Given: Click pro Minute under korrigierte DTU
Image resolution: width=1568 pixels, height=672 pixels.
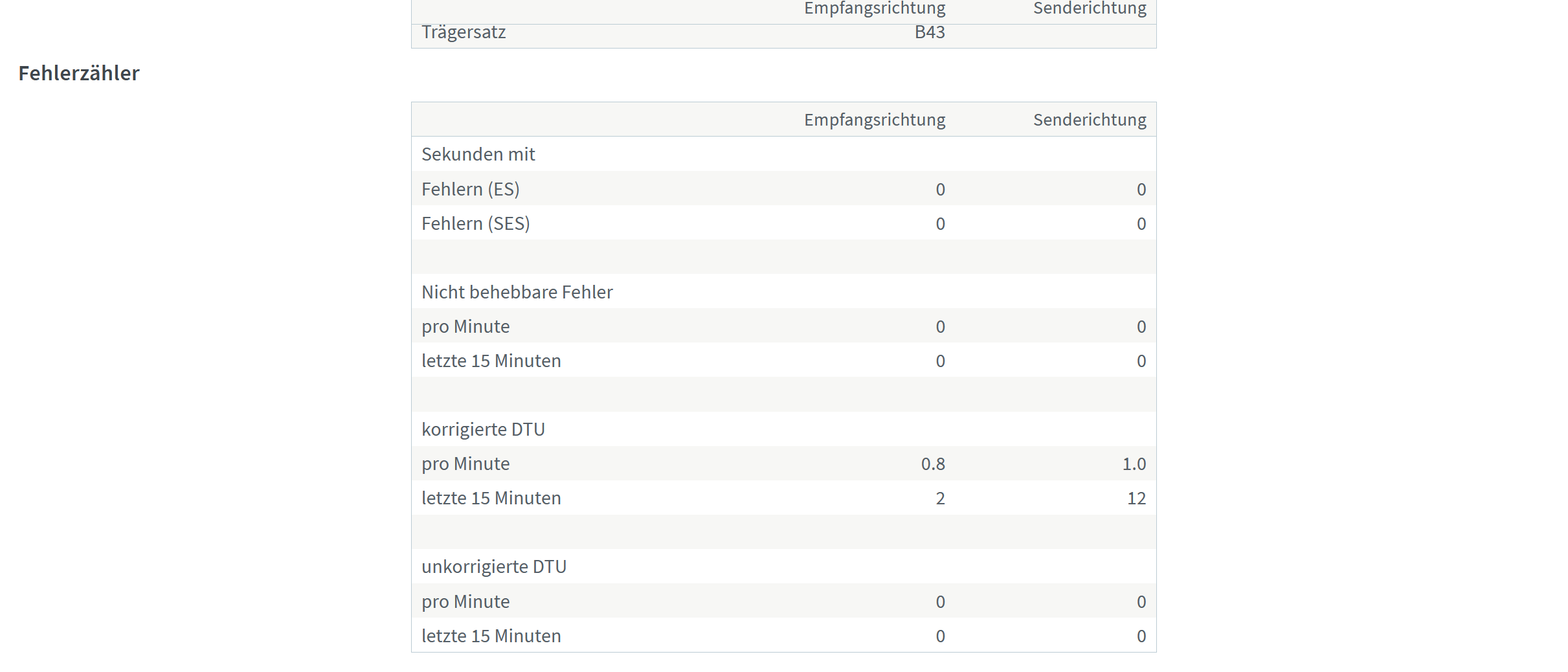Looking at the screenshot, I should [x=465, y=464].
